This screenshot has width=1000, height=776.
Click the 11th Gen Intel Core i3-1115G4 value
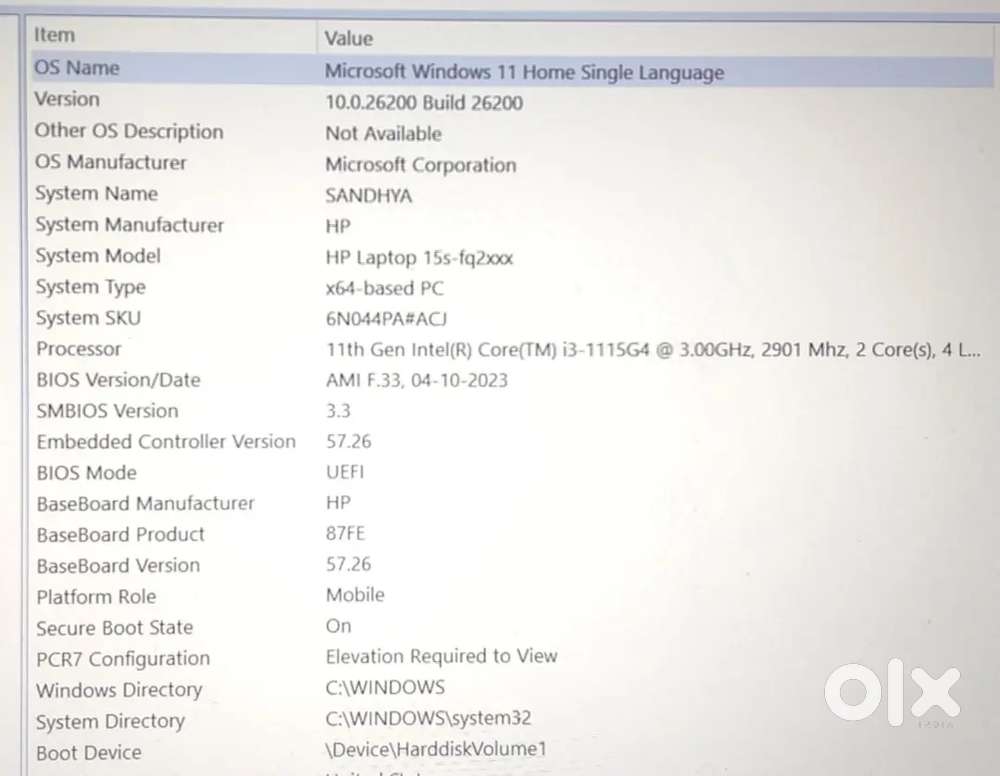pyautogui.click(x=654, y=349)
